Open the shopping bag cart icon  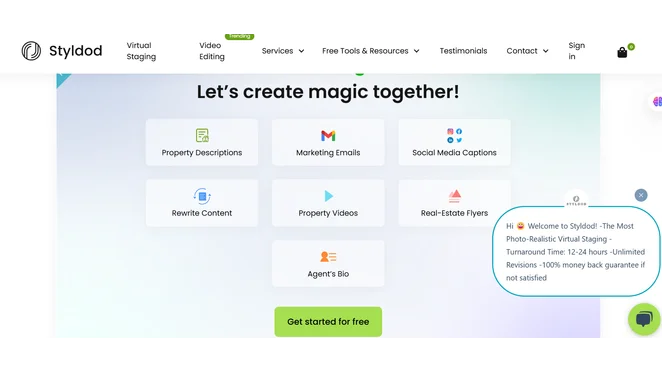(622, 52)
